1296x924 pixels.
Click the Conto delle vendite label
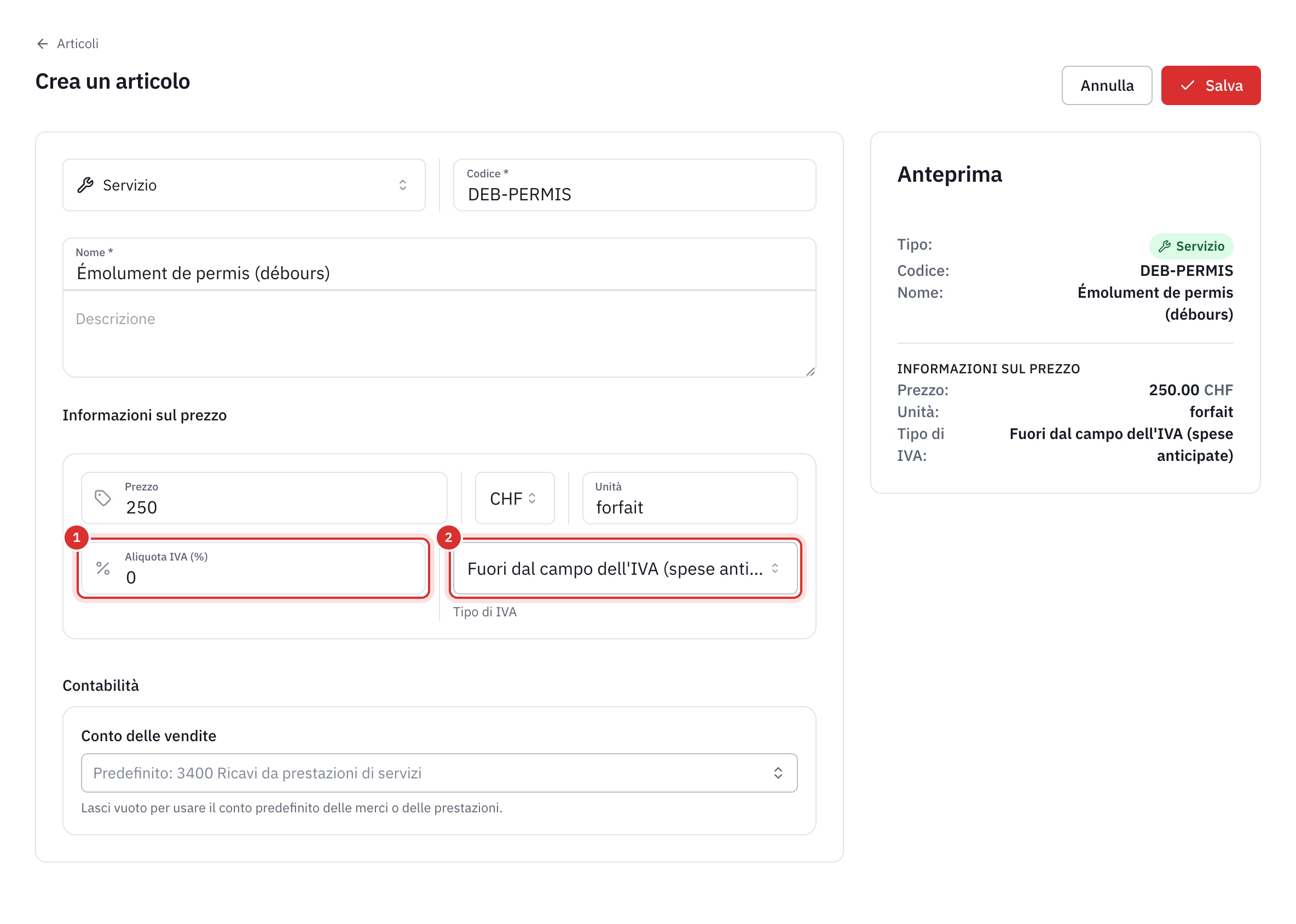[x=148, y=736]
